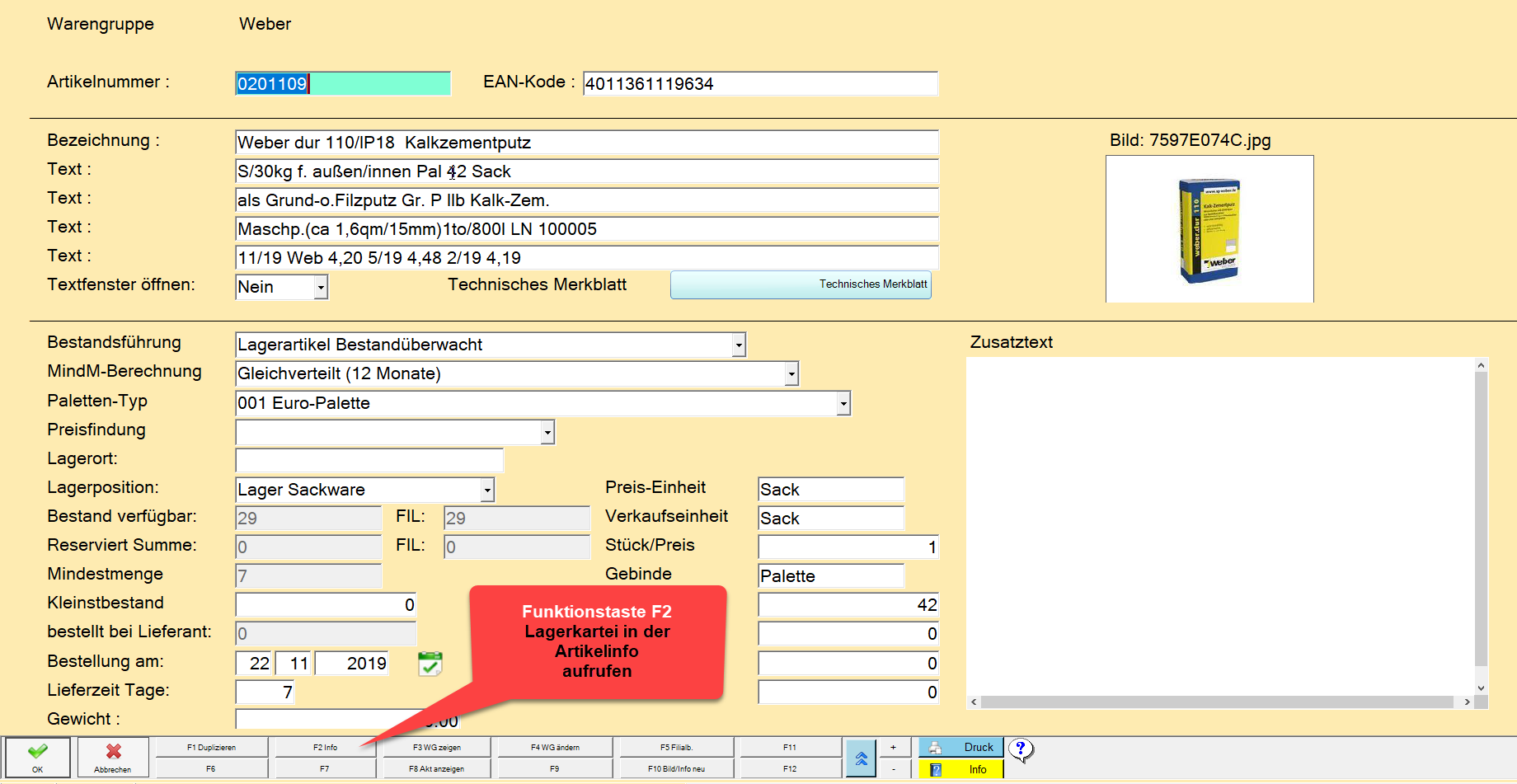Click the Gebinde field showing Palette
This screenshot has width=1517, height=784.
point(831,575)
